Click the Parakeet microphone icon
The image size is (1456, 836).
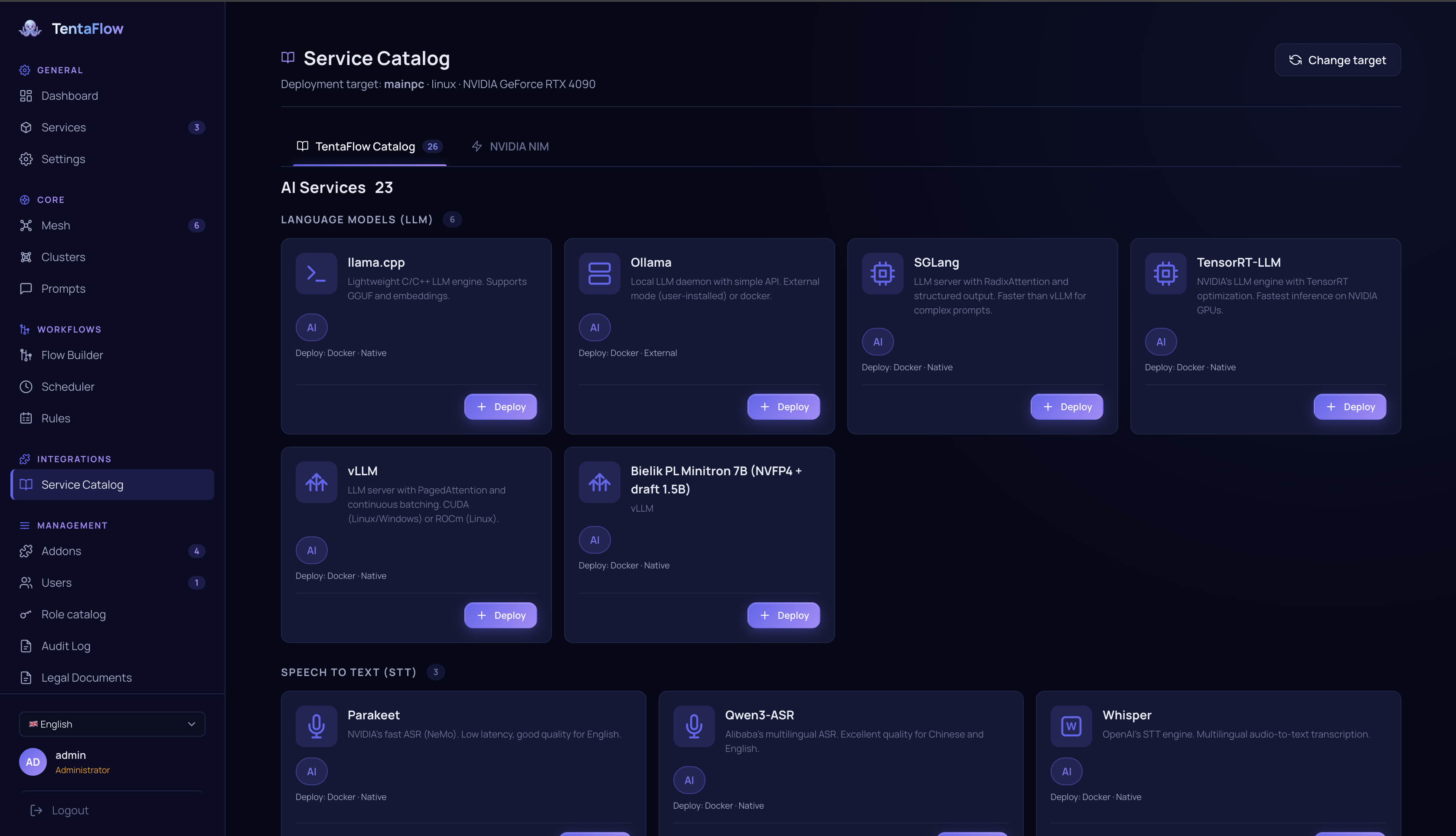317,726
